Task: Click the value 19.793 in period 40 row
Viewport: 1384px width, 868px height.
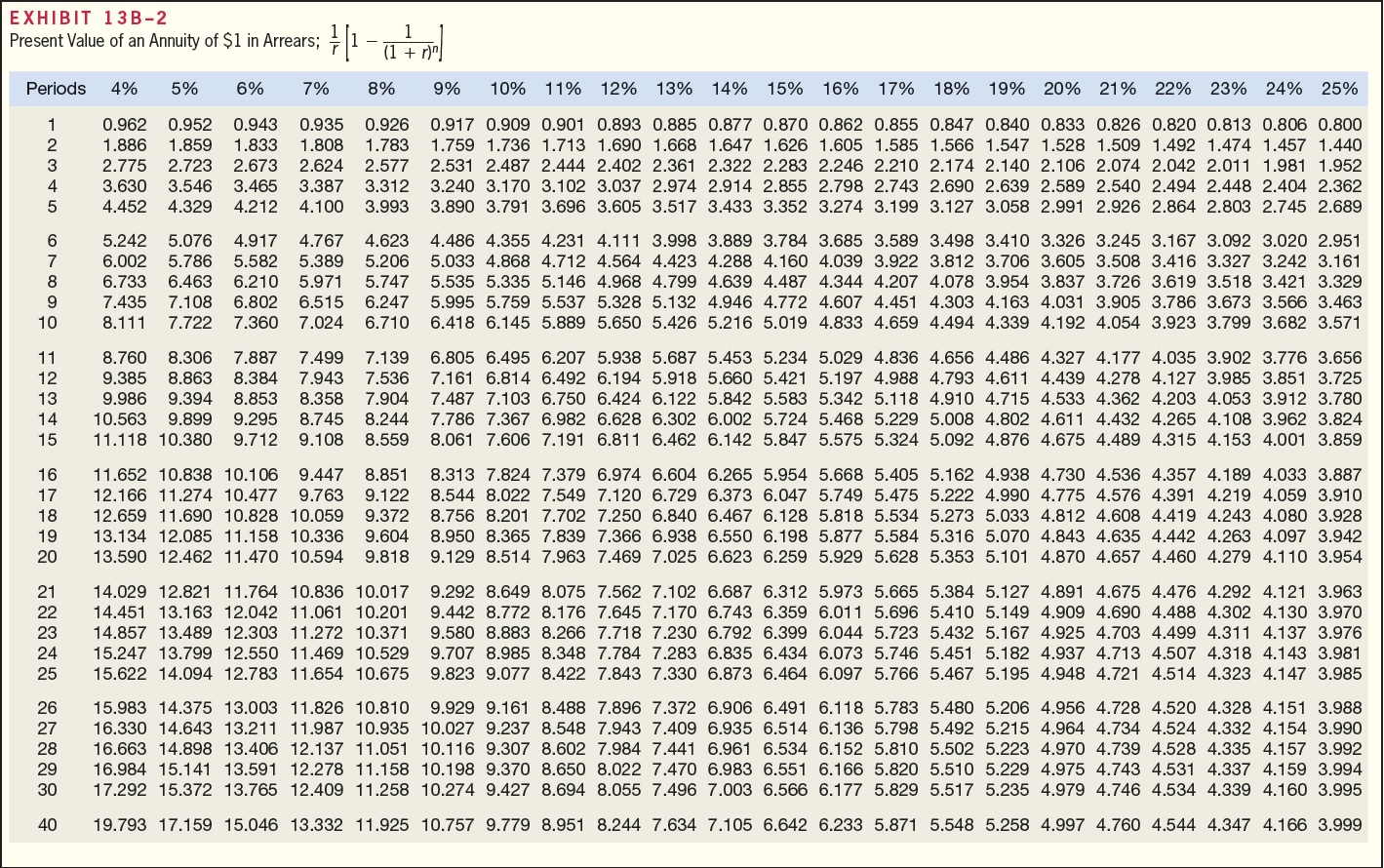Action: (x=121, y=825)
